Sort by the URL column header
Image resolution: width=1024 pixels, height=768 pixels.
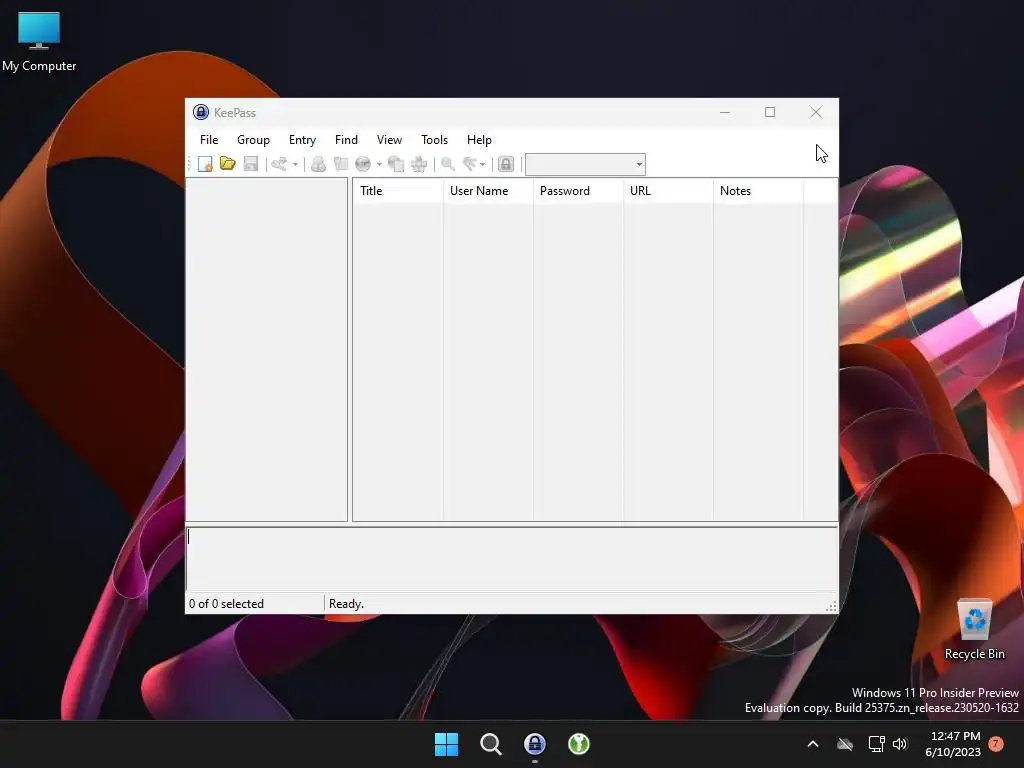click(668, 191)
